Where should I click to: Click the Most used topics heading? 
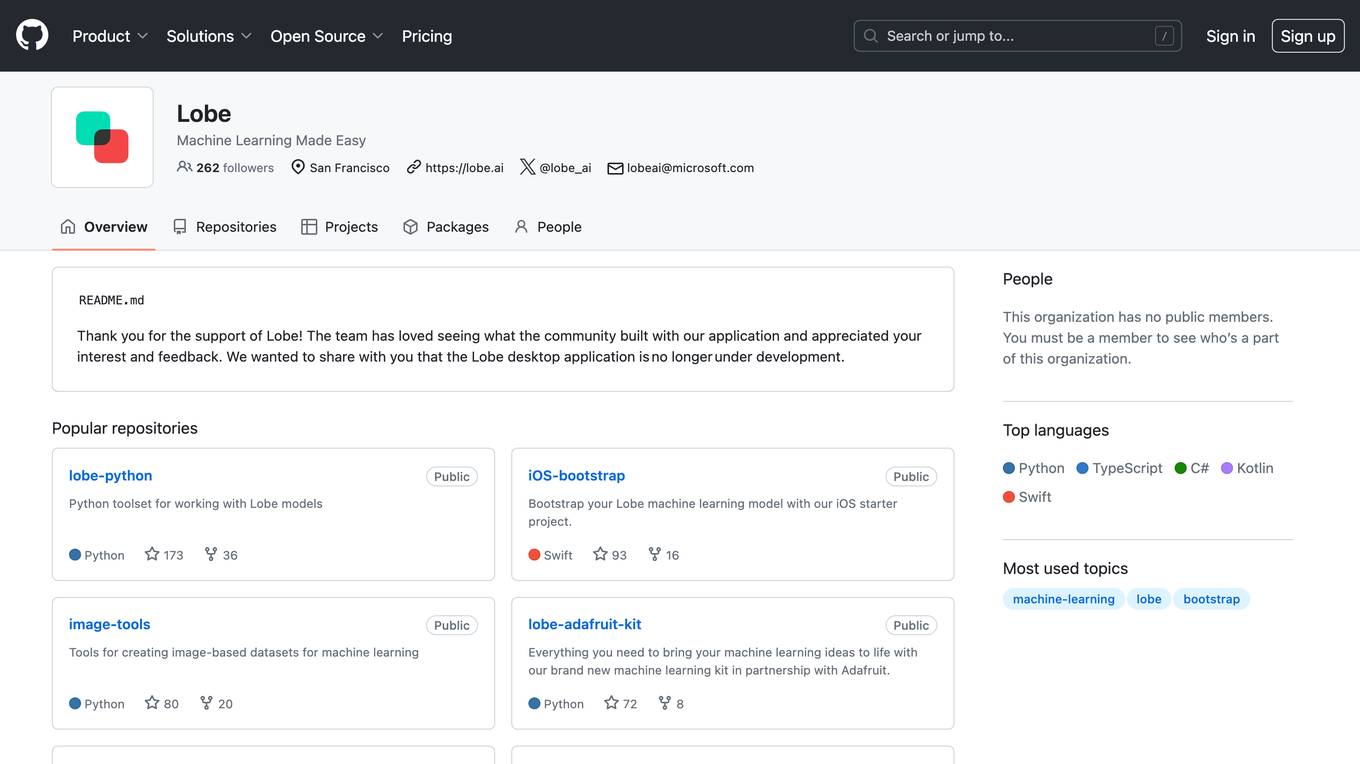[1065, 568]
